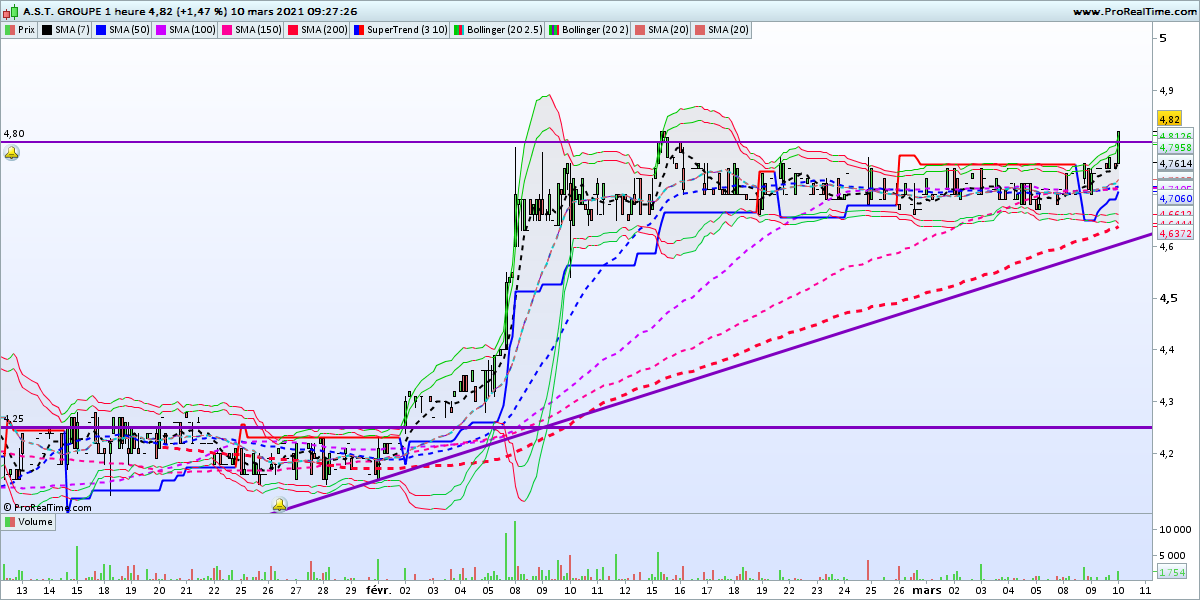Click the pink SMA (150) color swatch
The image size is (1200, 600).
click(228, 30)
